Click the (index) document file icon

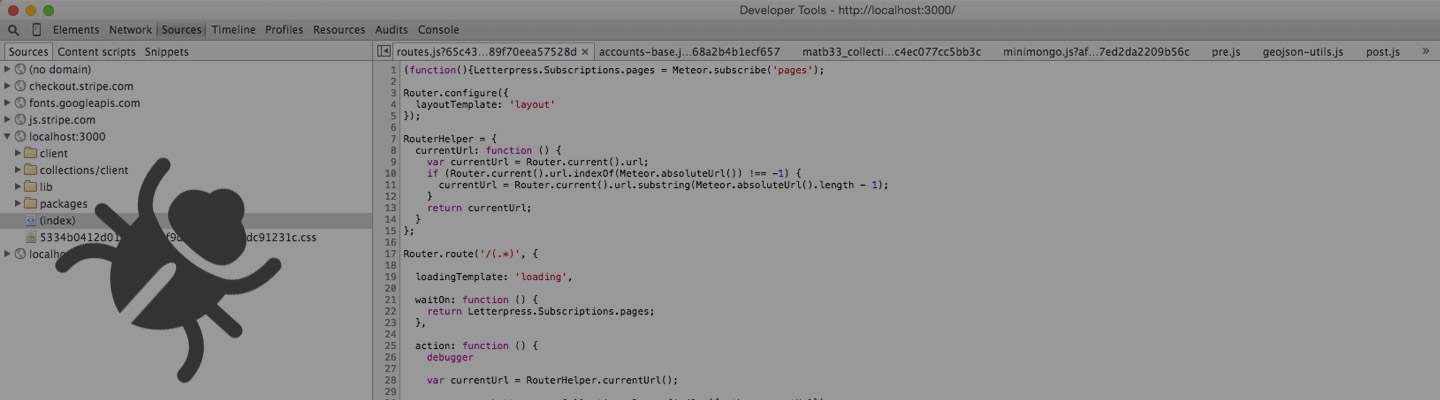coord(31,220)
